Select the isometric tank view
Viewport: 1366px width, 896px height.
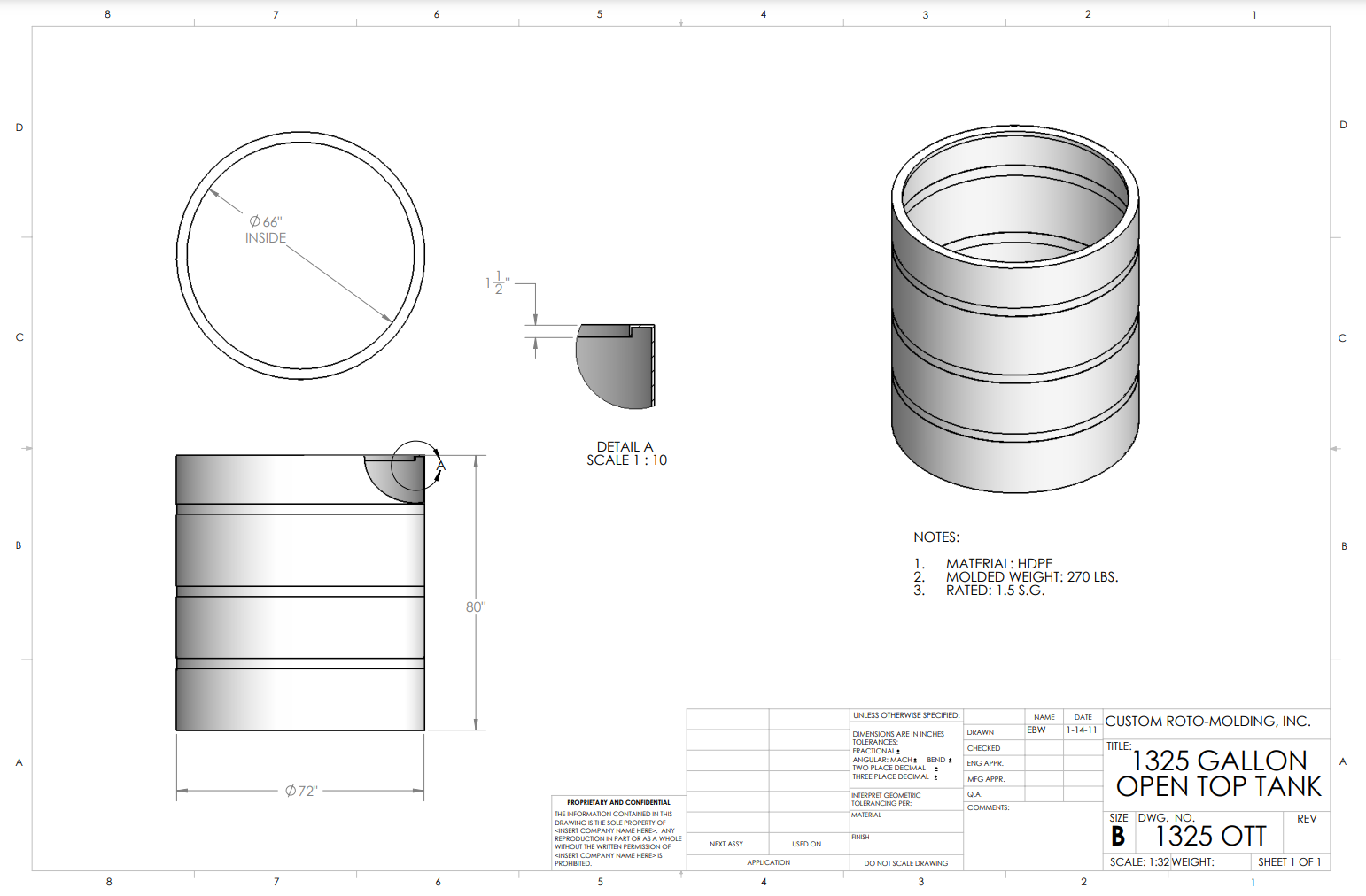point(1015,310)
